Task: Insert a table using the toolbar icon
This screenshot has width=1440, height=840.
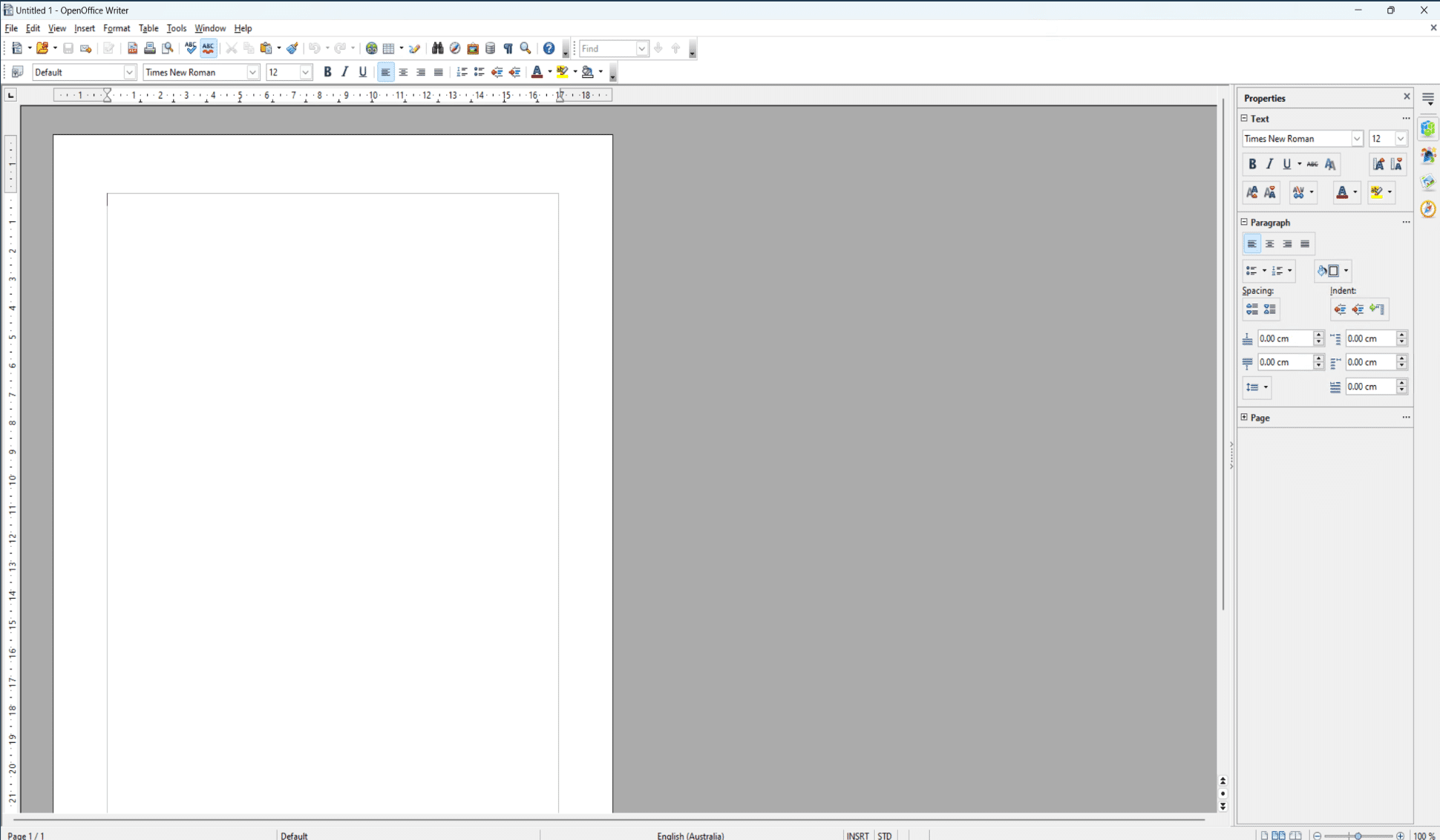Action: click(389, 48)
